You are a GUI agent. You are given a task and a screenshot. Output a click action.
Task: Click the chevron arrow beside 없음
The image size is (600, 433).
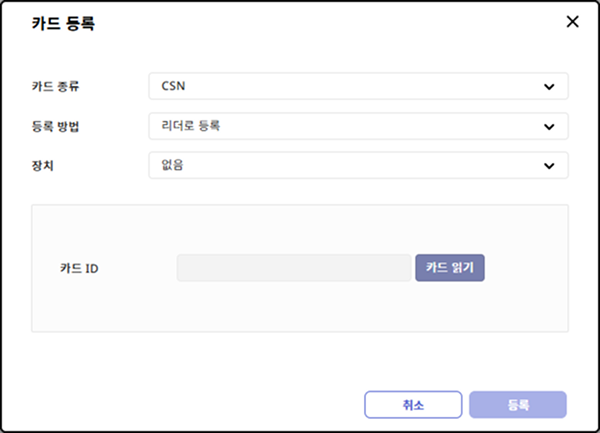(549, 166)
